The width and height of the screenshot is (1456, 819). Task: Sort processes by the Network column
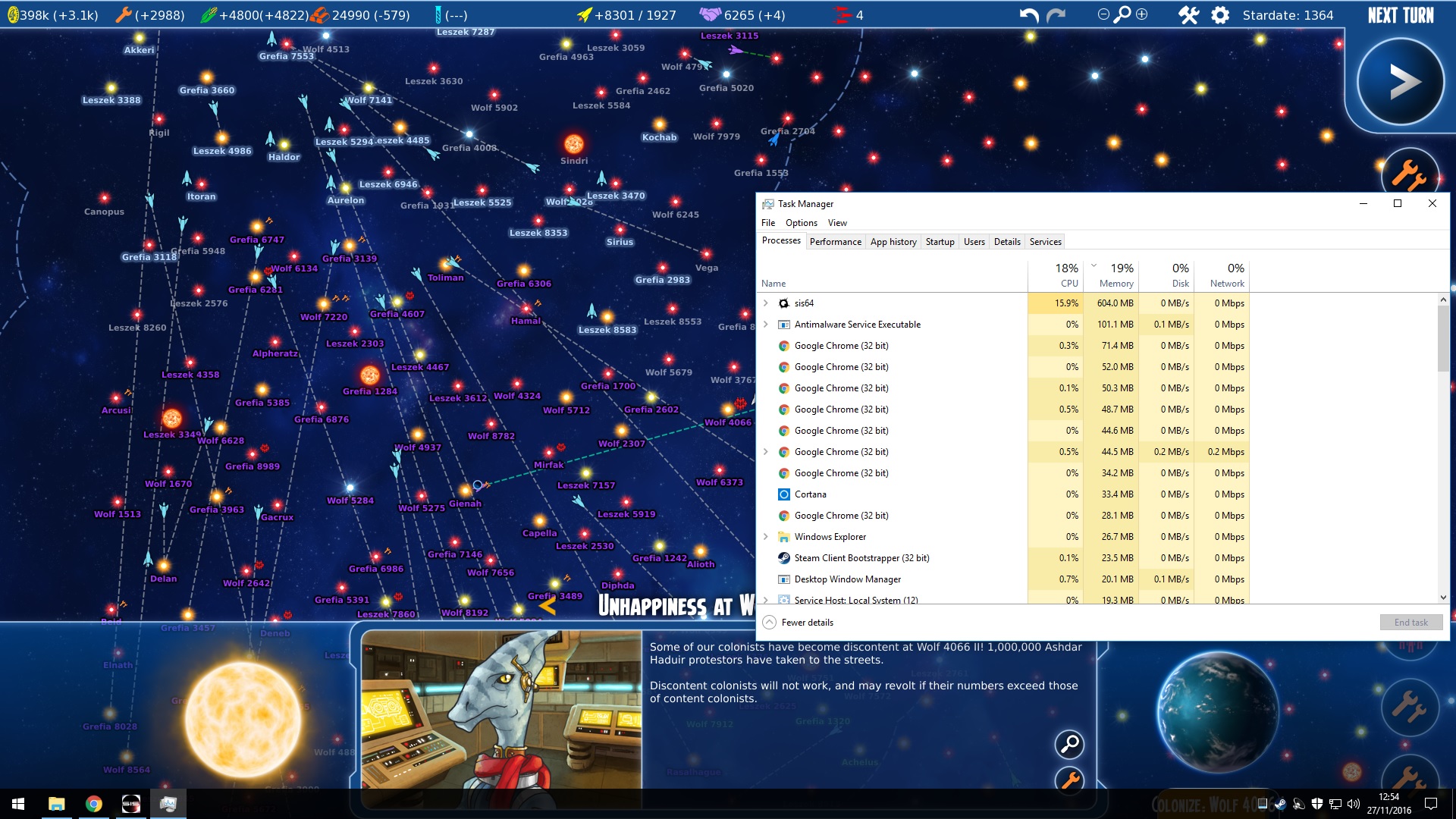(x=1221, y=276)
